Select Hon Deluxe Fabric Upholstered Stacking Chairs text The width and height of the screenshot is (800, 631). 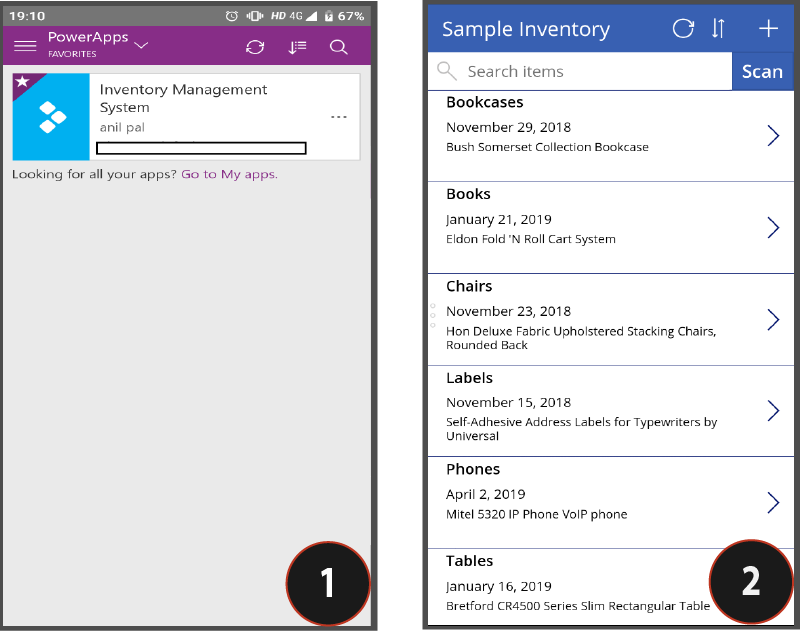(581, 338)
